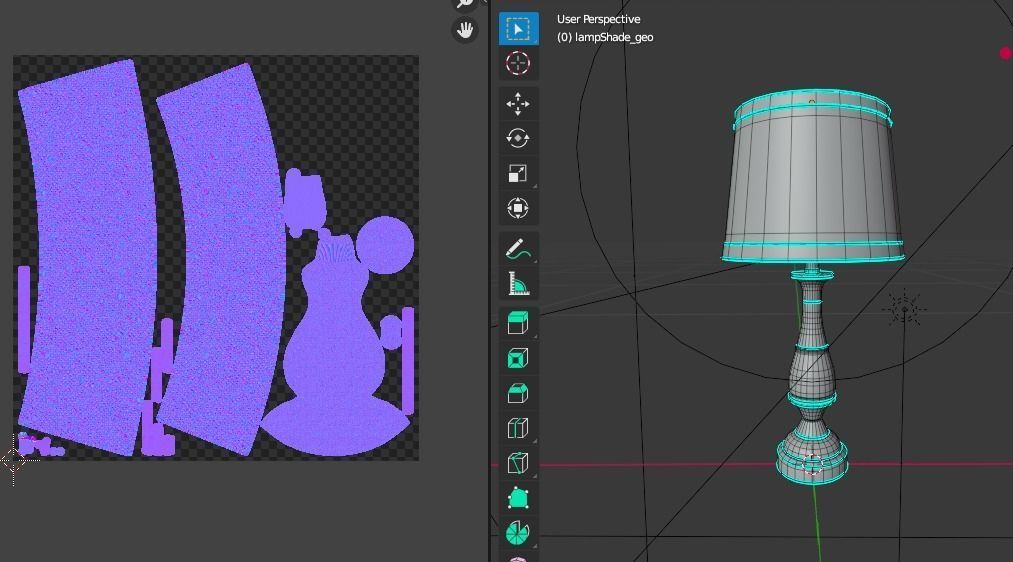Viewport: 1013px width, 562px height.
Task: Choose the Extrude Region tool
Action: tap(518, 323)
